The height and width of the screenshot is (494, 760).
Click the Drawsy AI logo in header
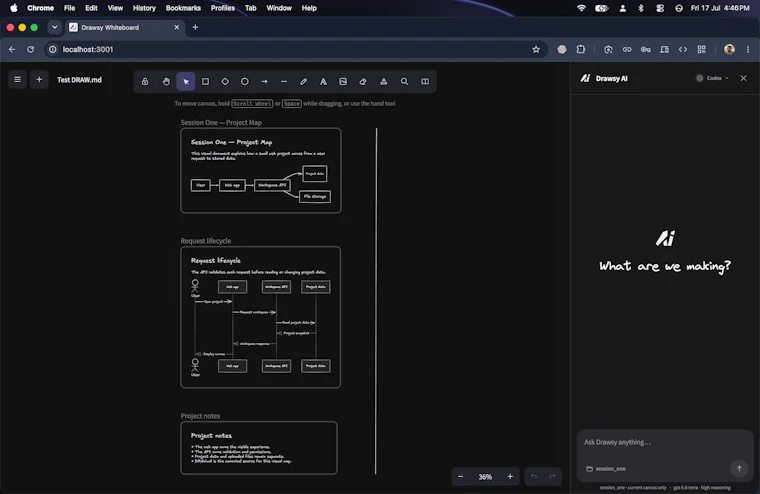(585, 78)
